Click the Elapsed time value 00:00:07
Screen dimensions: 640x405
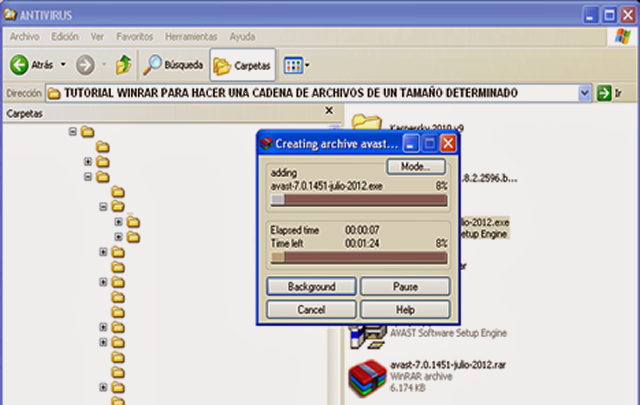[x=362, y=230]
